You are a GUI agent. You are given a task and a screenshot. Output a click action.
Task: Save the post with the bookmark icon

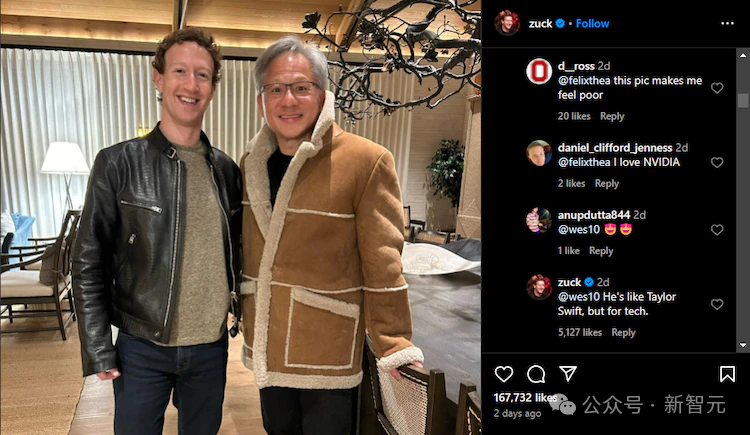point(727,374)
